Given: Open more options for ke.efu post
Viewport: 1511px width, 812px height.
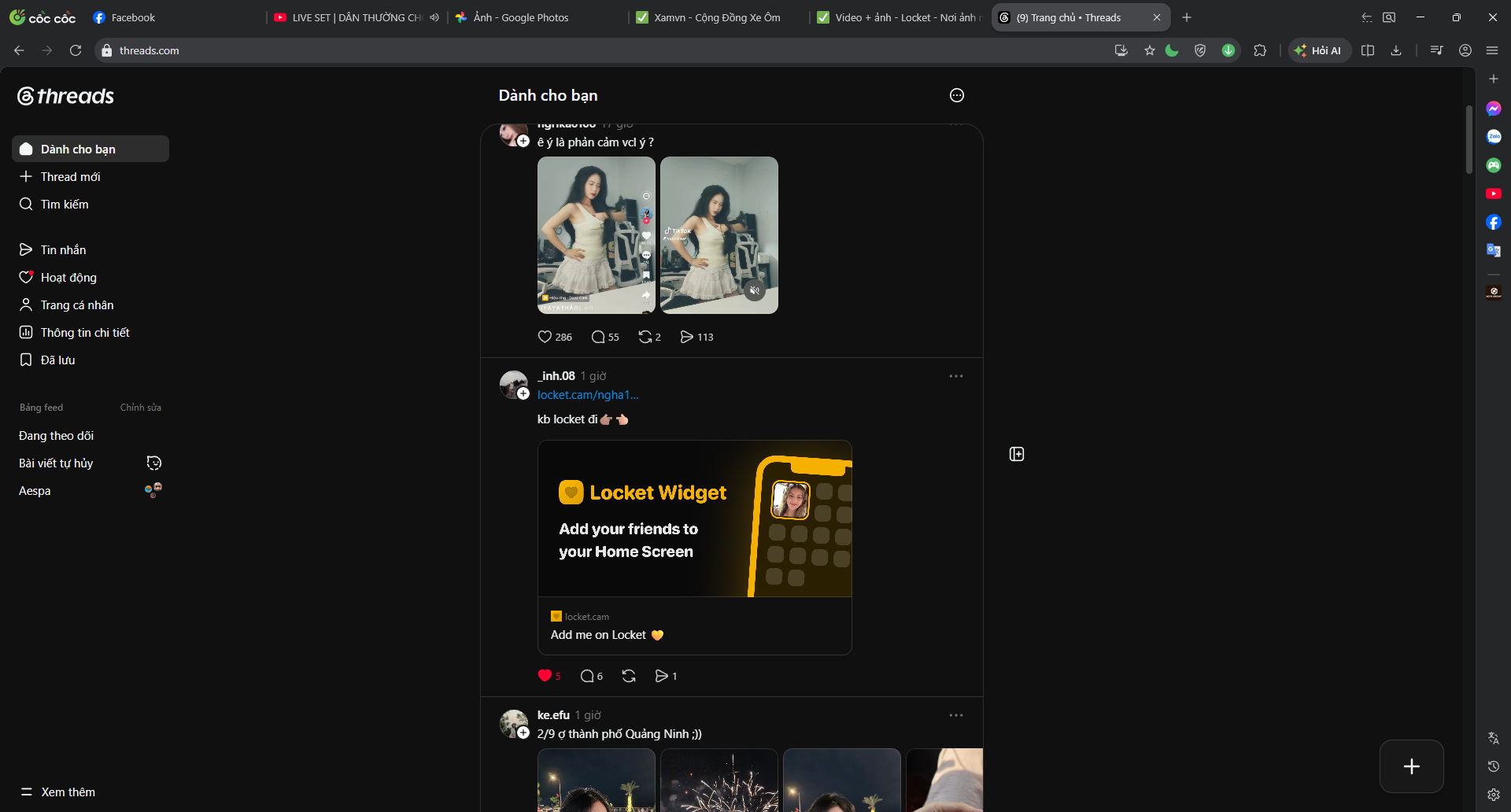Looking at the screenshot, I should (956, 715).
